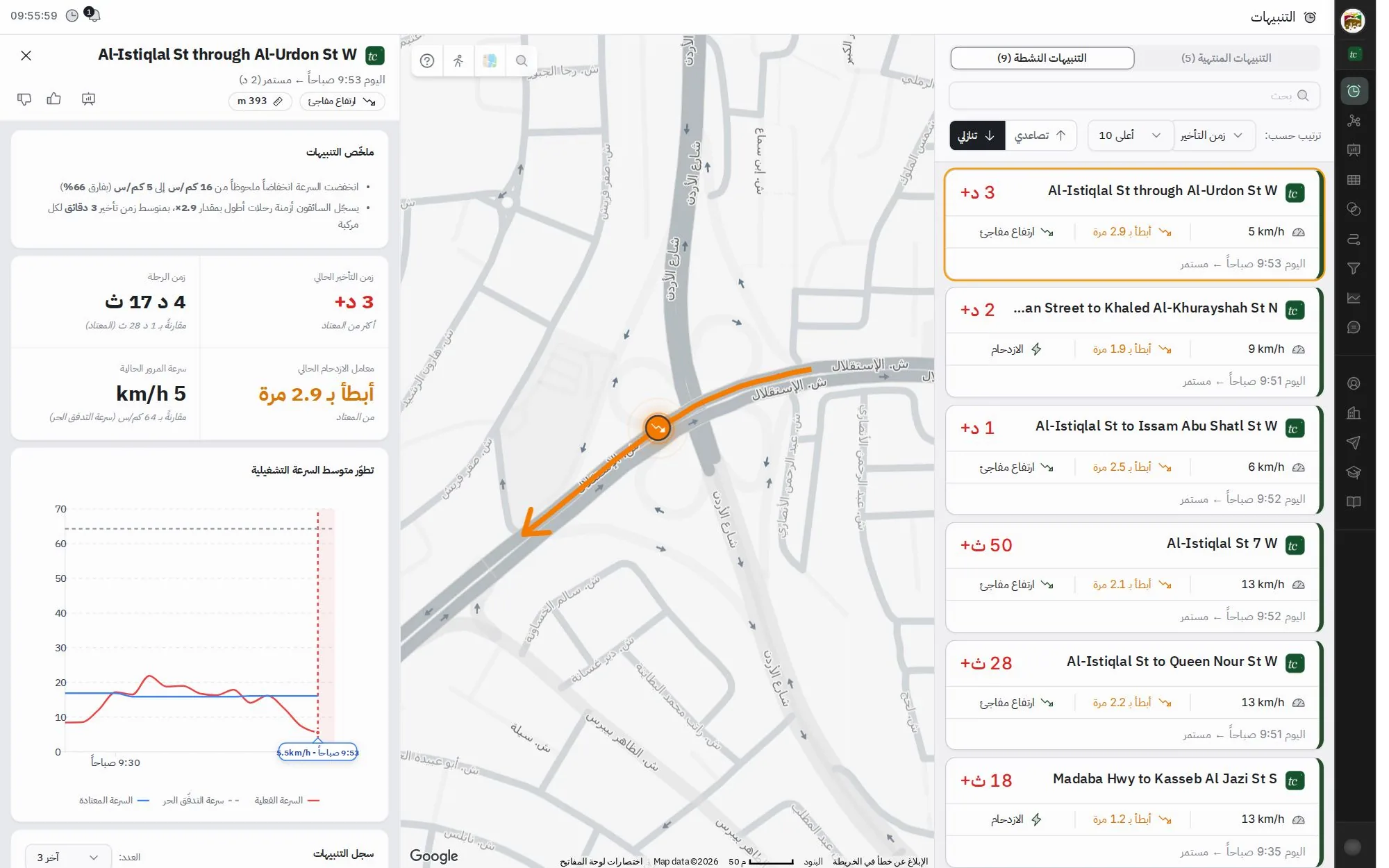Open the filter funnel sidebar icon

point(1354,269)
